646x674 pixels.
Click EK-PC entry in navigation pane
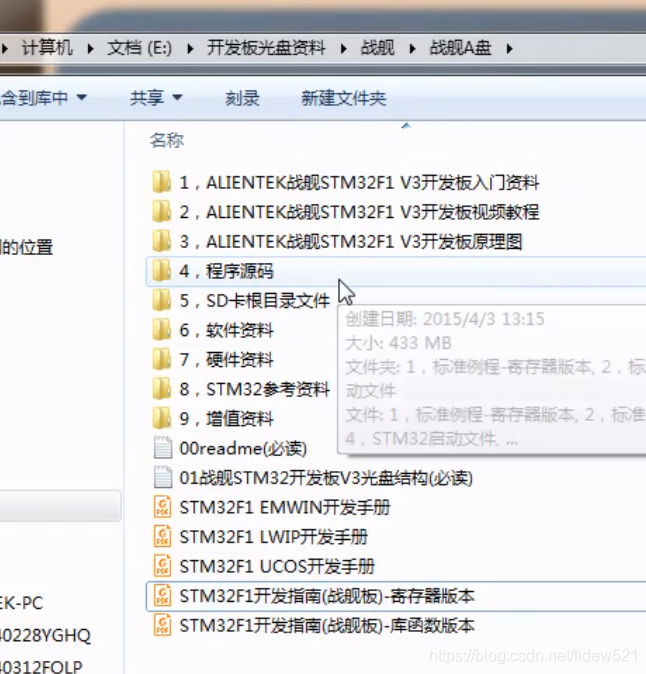(x=21, y=603)
